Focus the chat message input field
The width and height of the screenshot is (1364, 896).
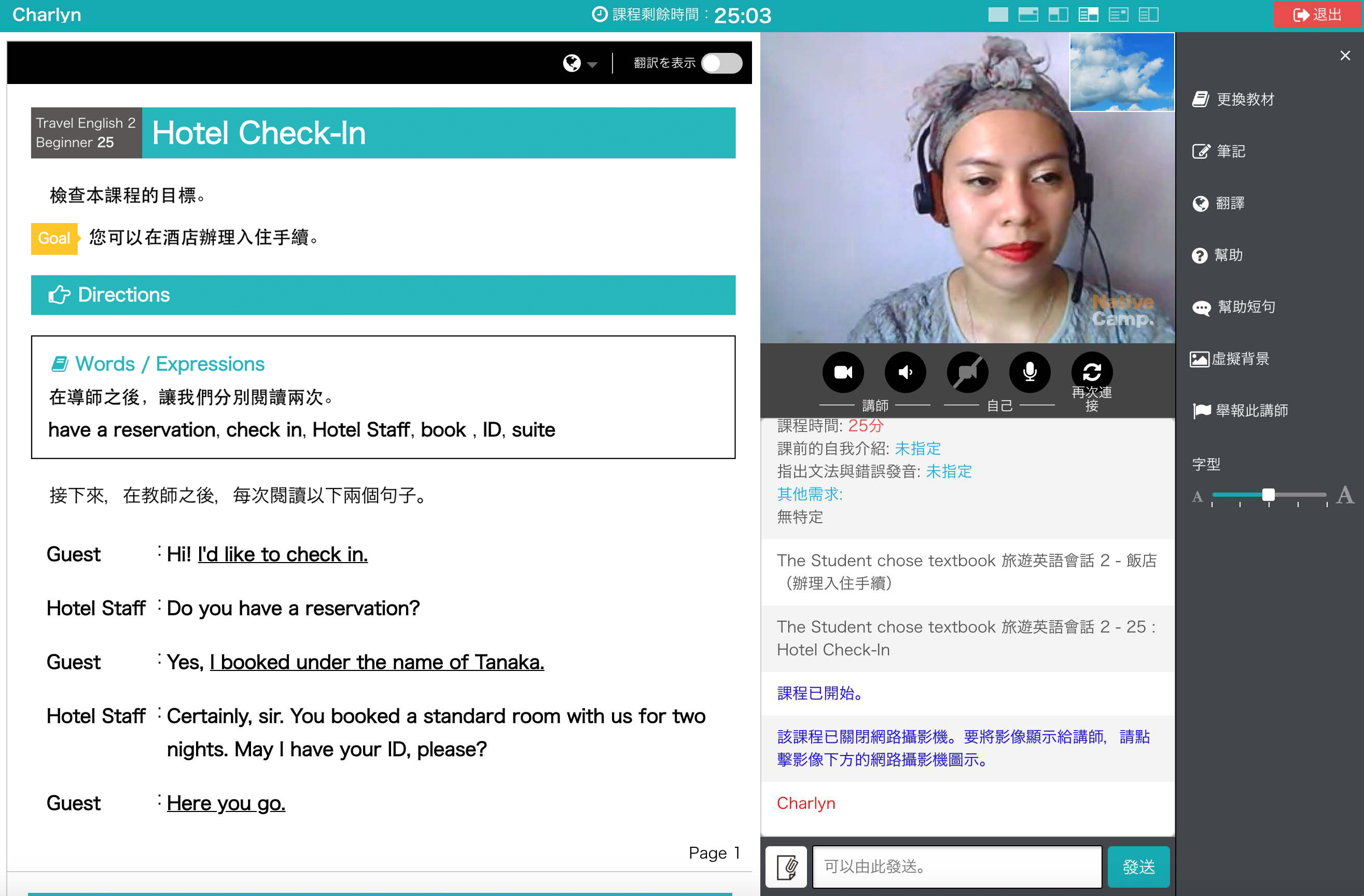pos(957,867)
